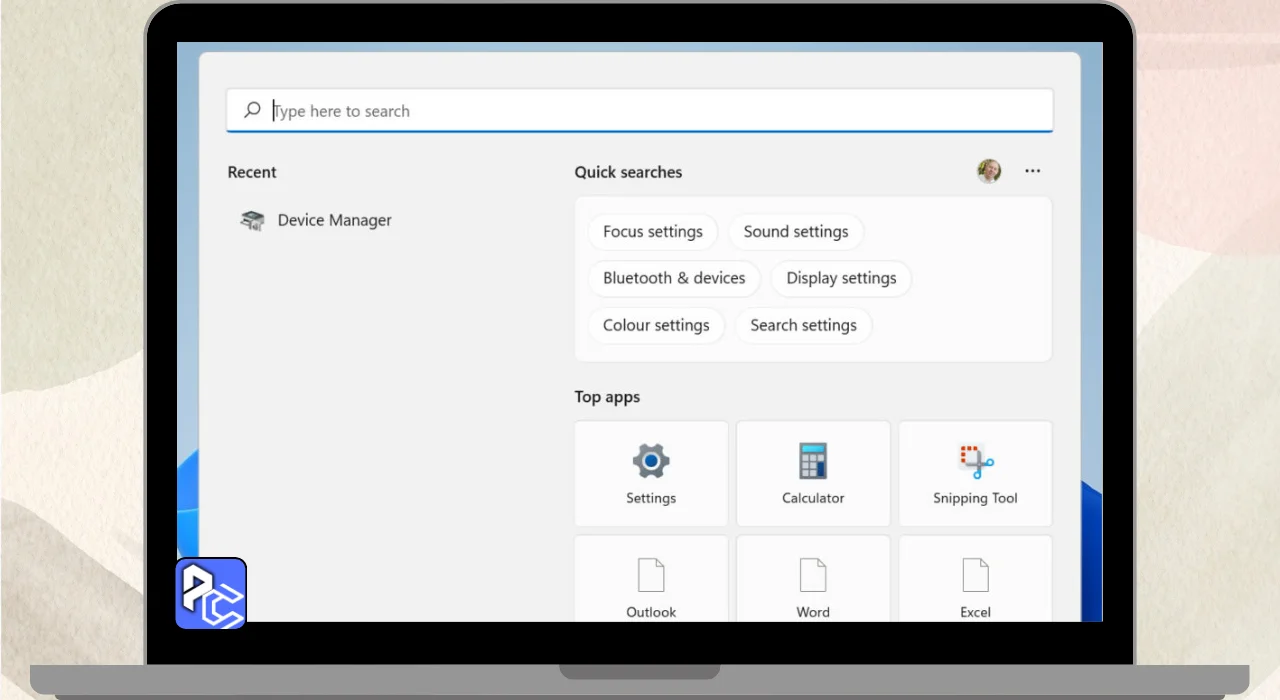This screenshot has width=1280, height=700.
Task: Click the Outlook label text
Action: click(651, 612)
